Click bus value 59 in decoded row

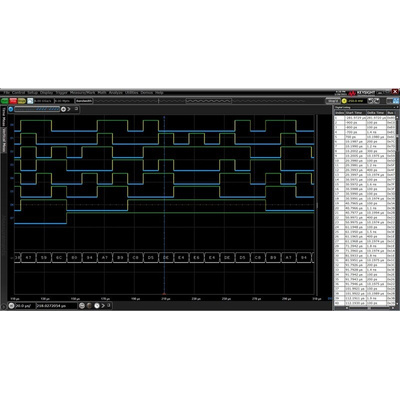(44, 258)
